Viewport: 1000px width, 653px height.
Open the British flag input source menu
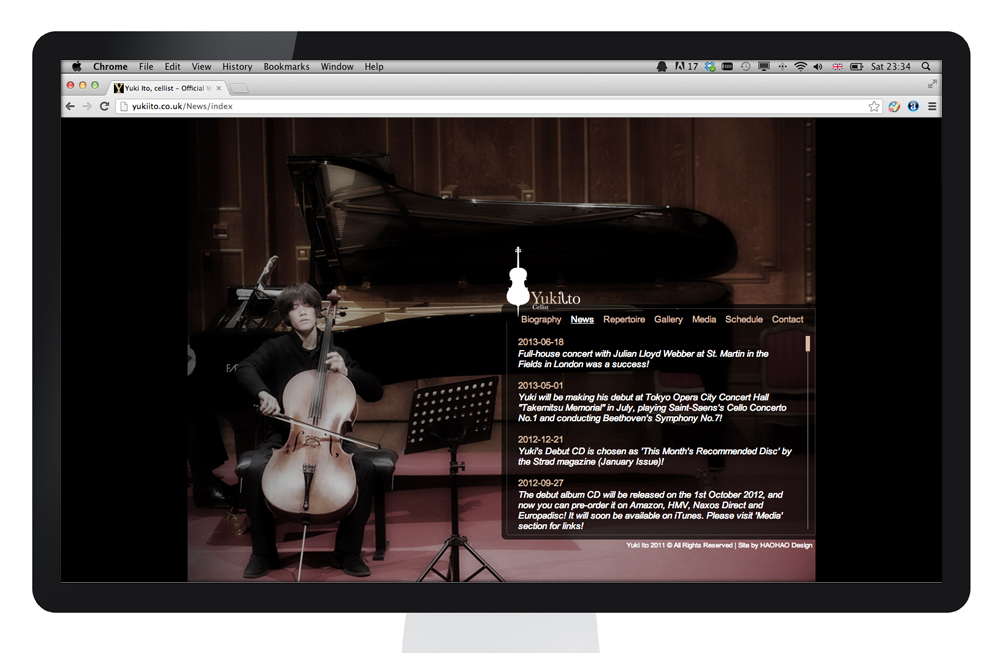coord(837,66)
